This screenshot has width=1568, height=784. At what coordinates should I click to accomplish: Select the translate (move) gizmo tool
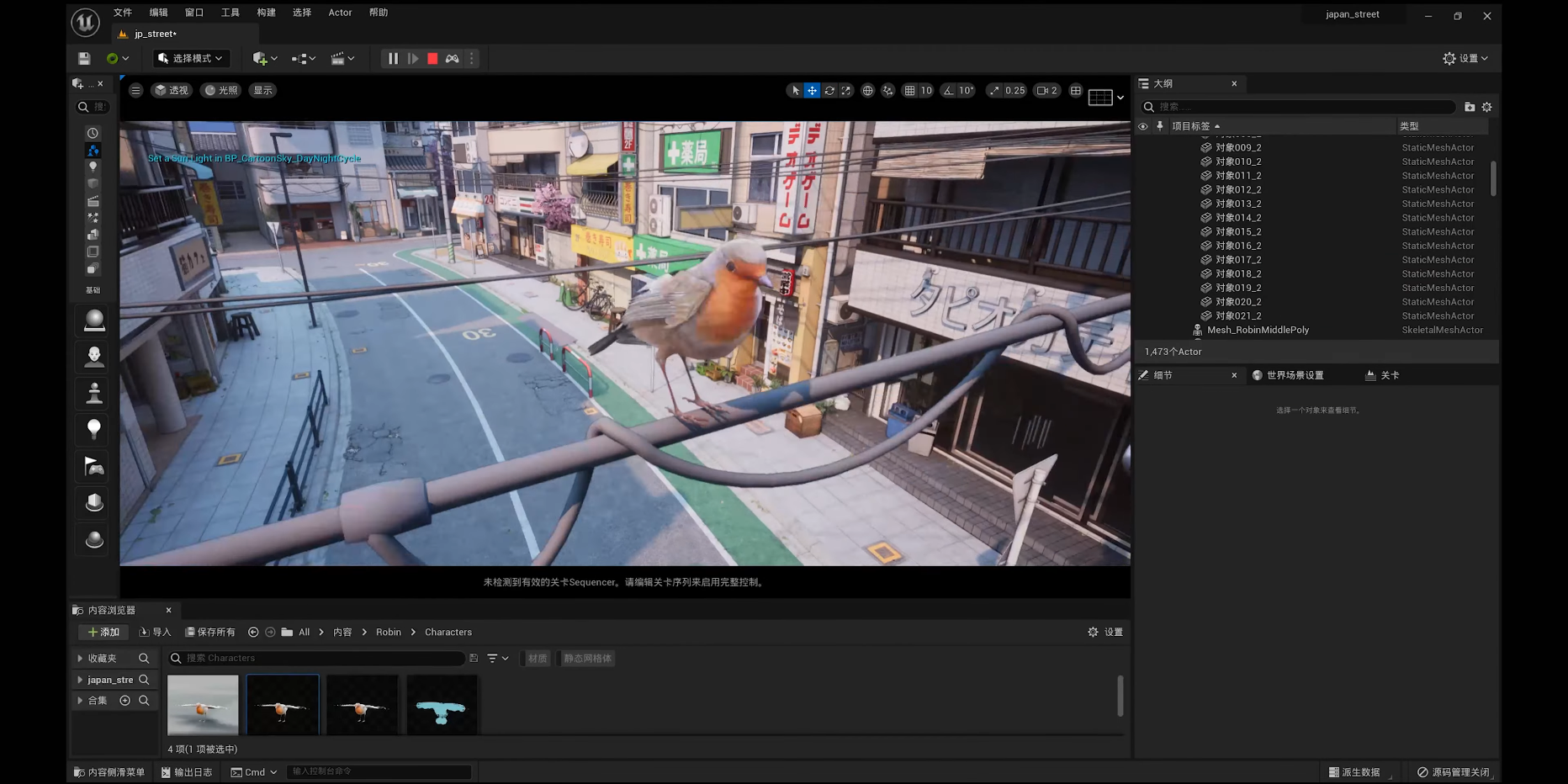coord(812,91)
